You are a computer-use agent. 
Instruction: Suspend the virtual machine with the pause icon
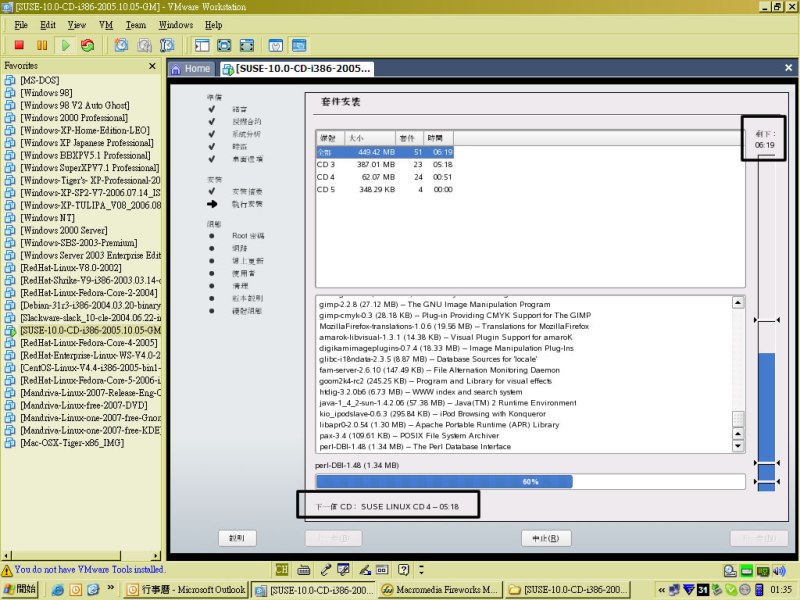[42, 45]
